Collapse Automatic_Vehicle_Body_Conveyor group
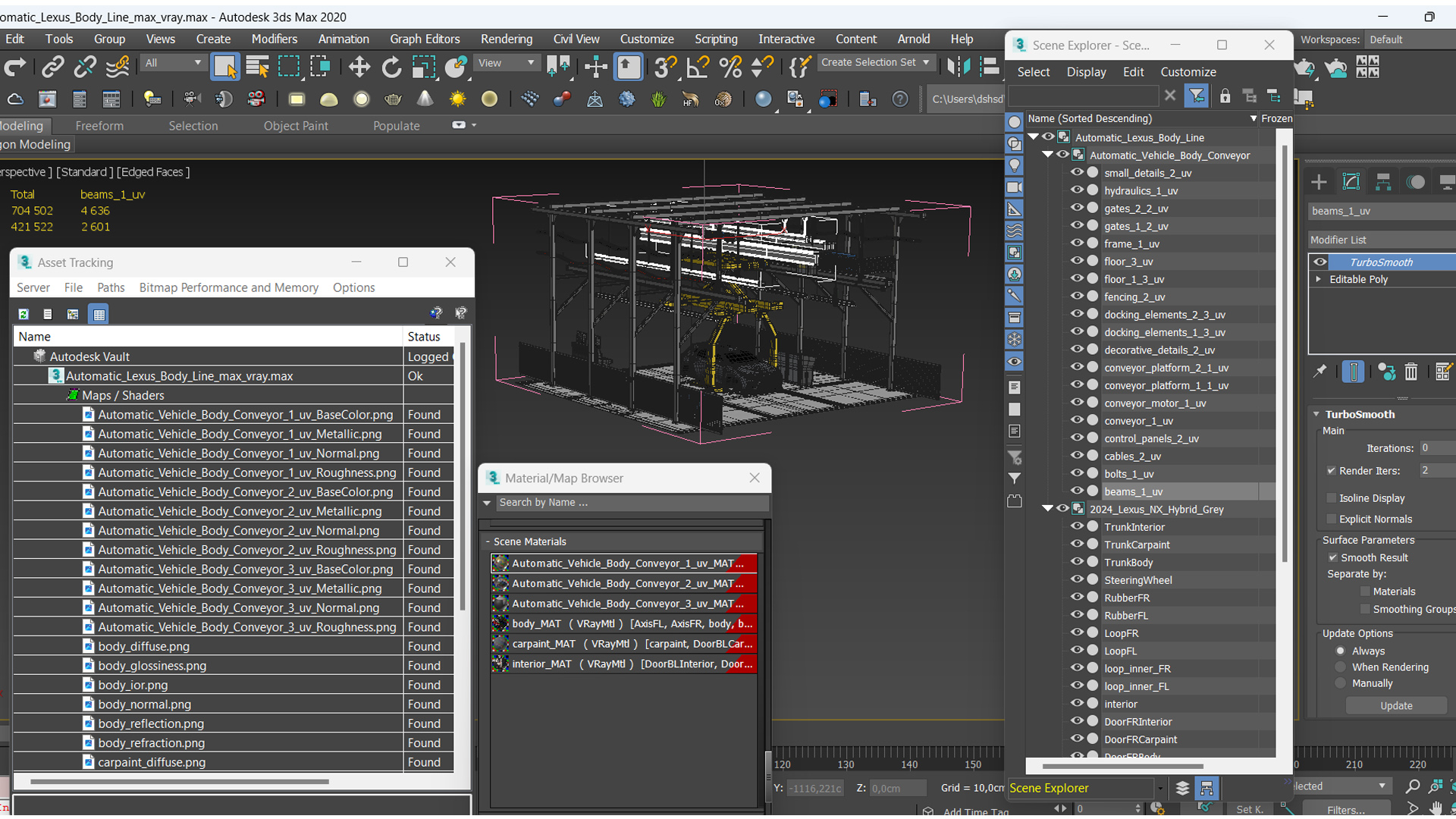The height and width of the screenshot is (819, 1456). pos(1047,155)
